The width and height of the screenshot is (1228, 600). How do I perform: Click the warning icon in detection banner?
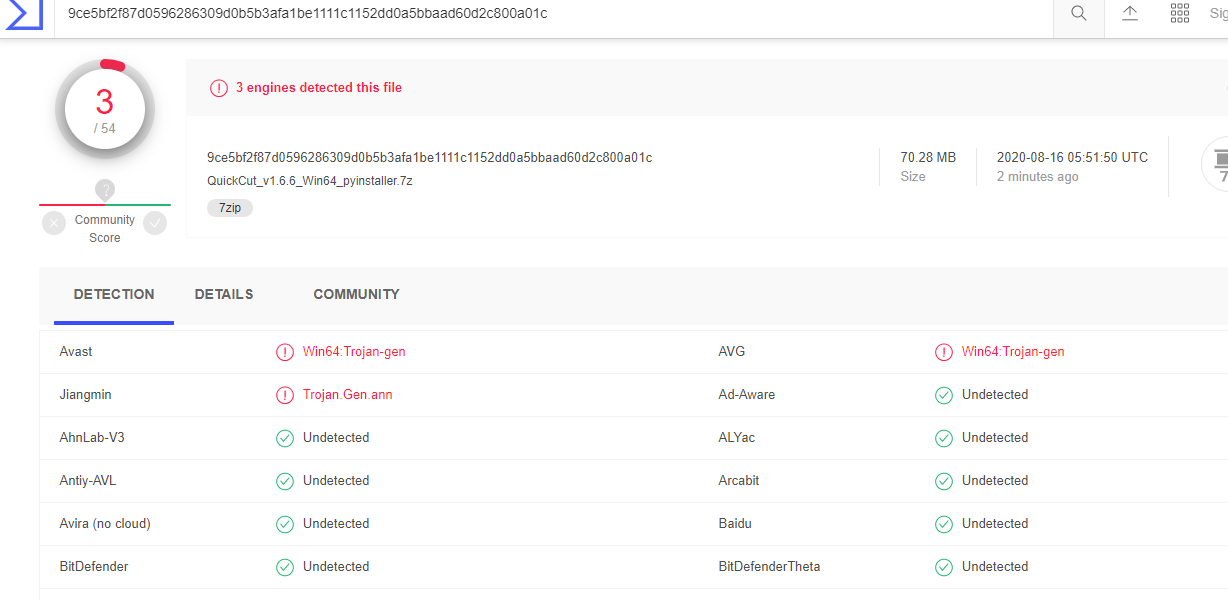click(219, 88)
